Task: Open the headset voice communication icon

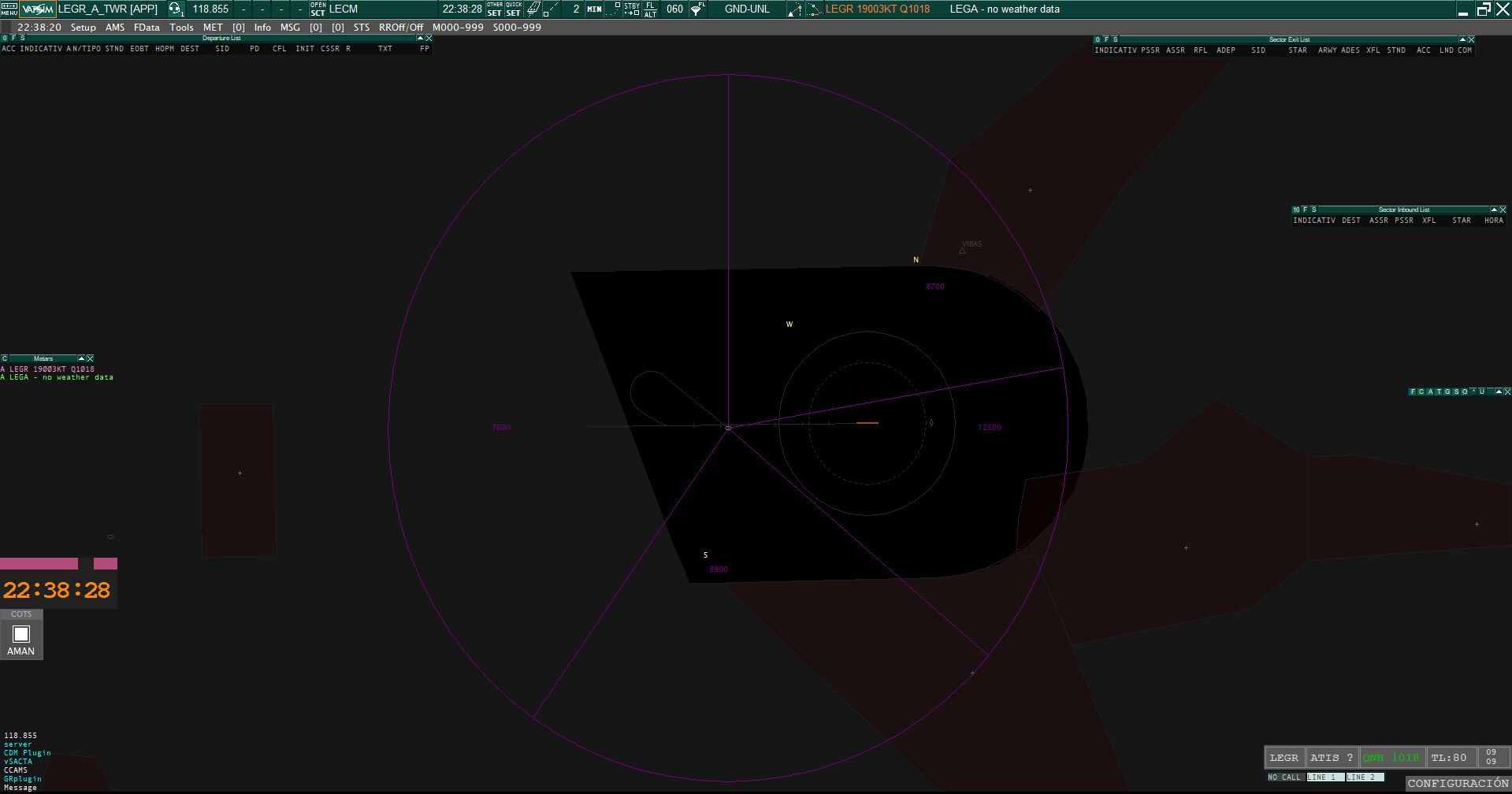Action: tap(176, 9)
